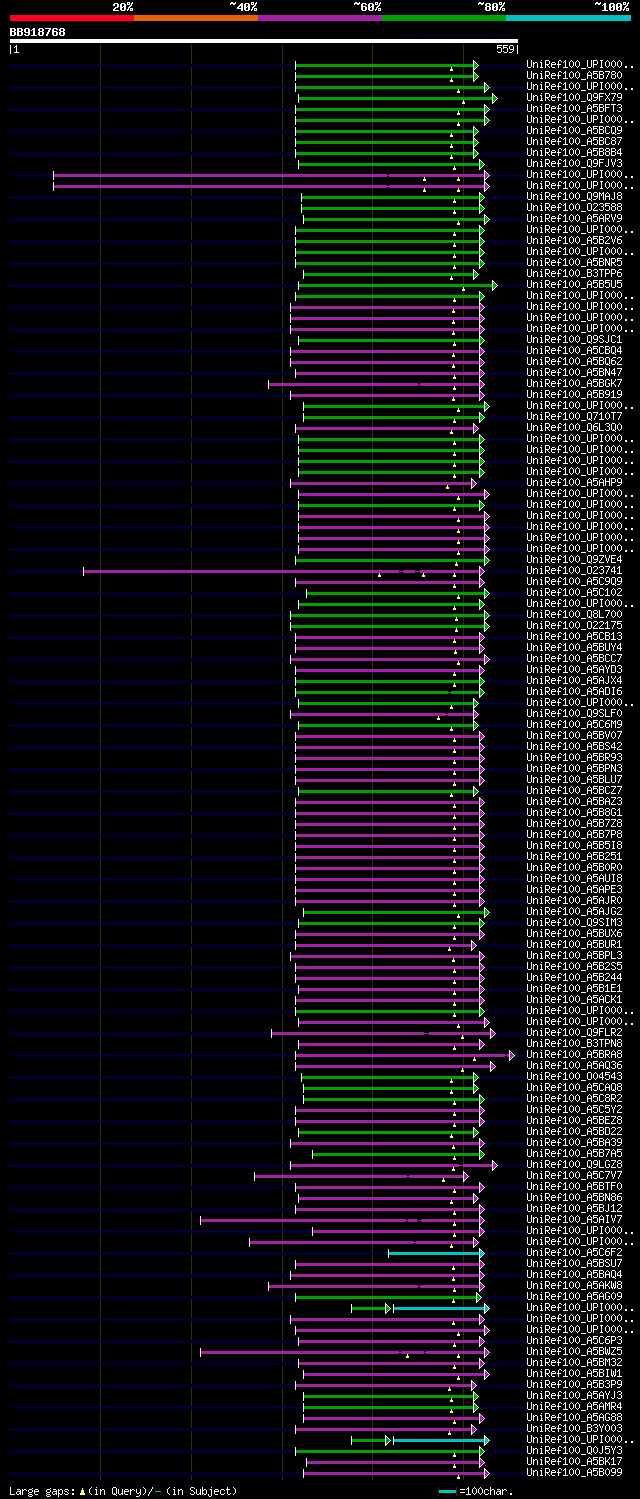Select the UniRef100_A5C6P3 label

574,1340
